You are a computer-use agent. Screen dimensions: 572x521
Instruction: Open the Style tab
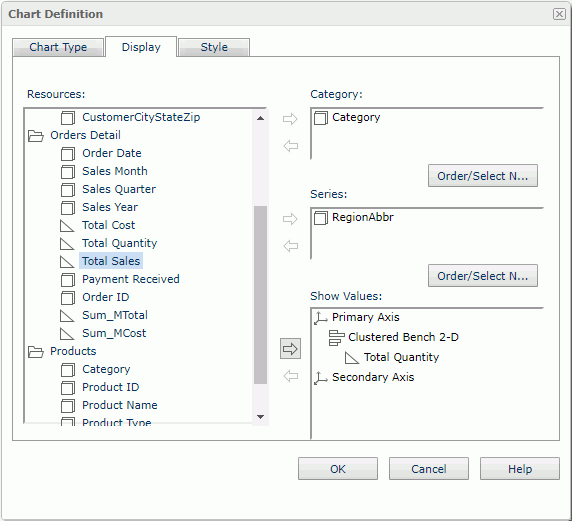tap(214, 47)
